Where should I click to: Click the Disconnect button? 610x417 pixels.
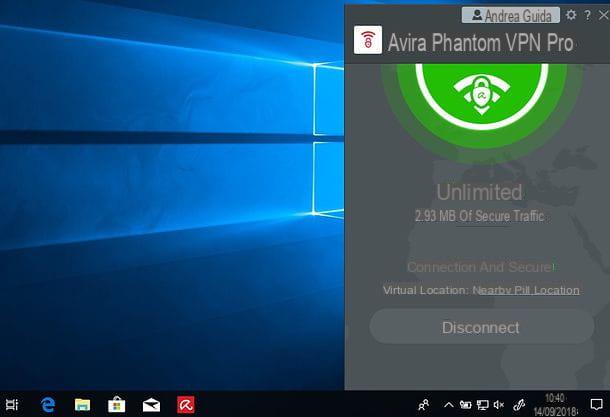pyautogui.click(x=482, y=327)
